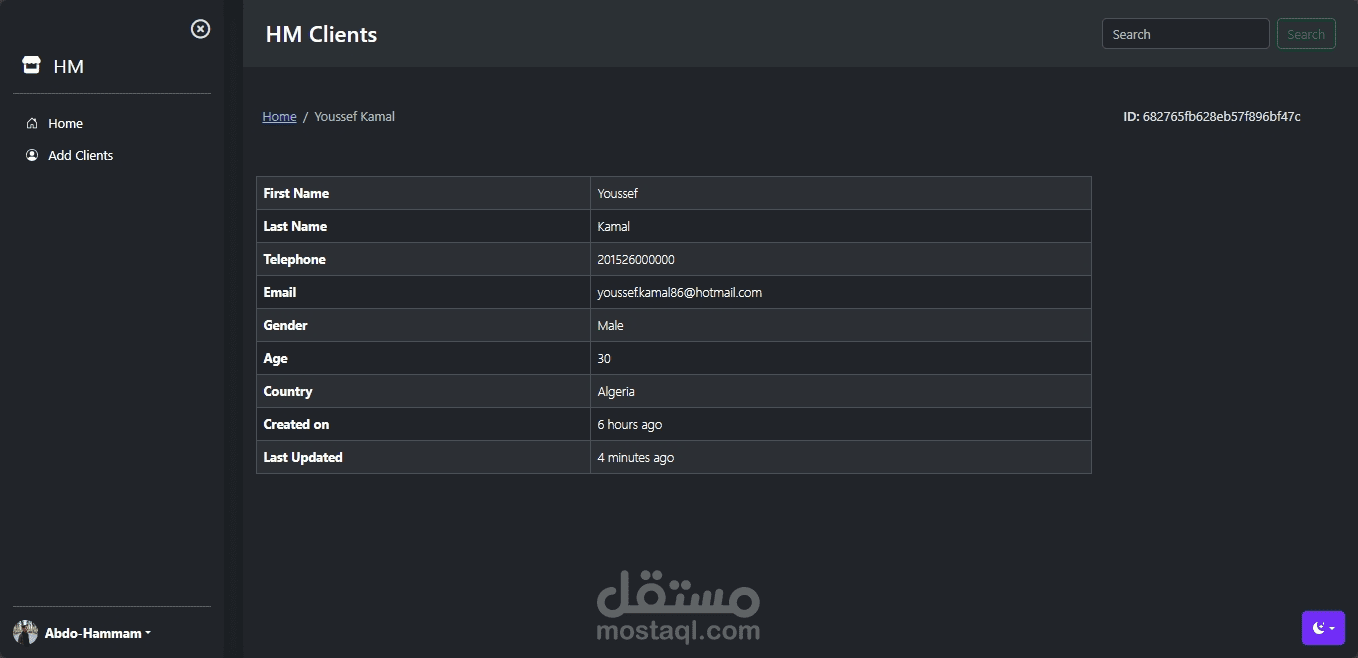The image size is (1358, 658).
Task: Close the sidebar with the circled X icon
Action: coord(201,29)
